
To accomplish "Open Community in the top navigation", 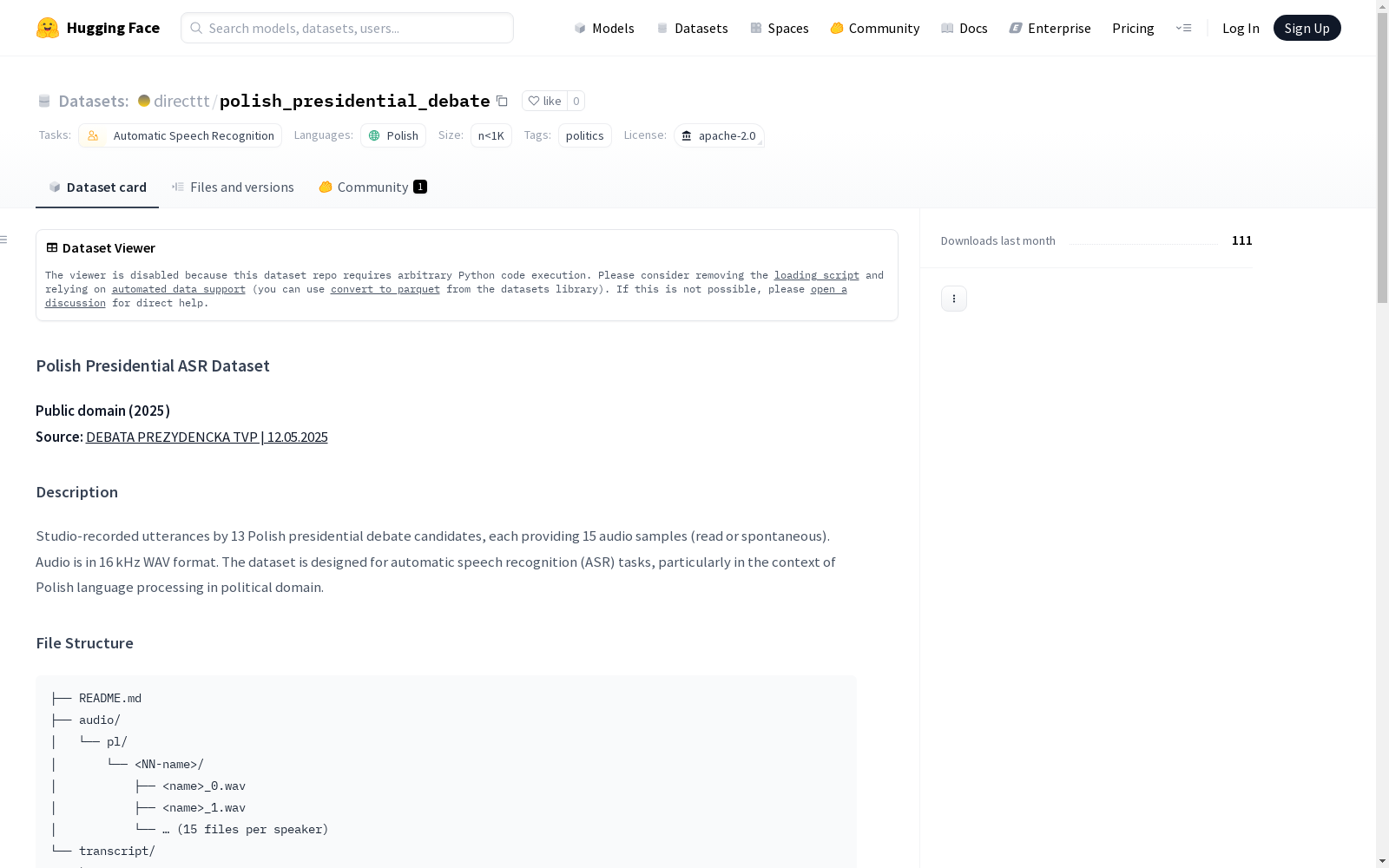I will 875,28.
